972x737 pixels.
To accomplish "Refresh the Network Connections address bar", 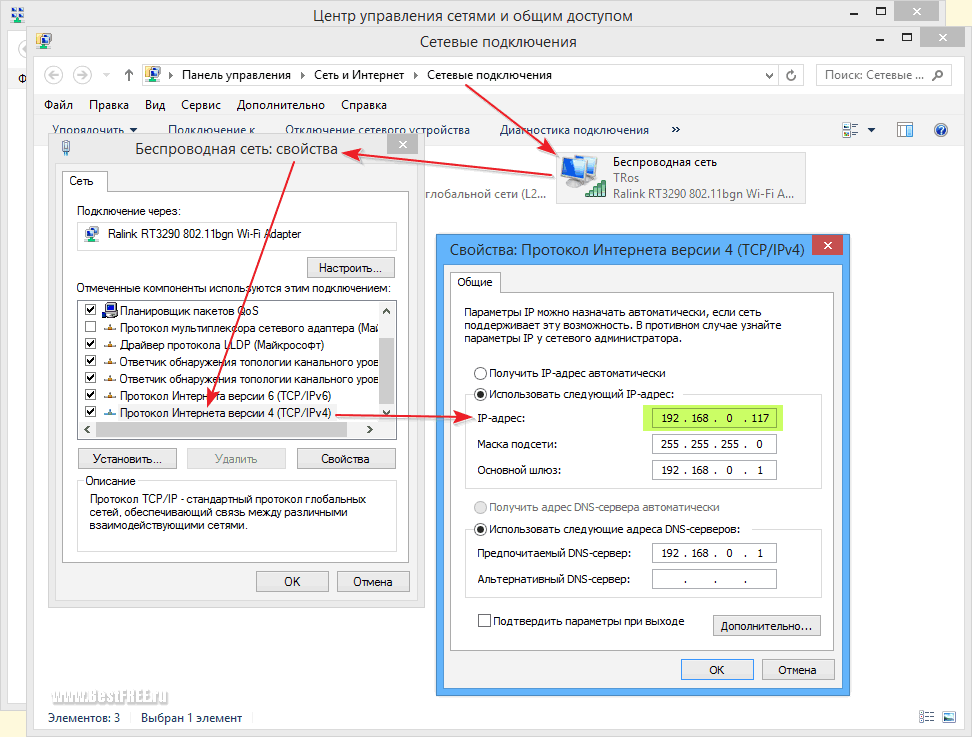I will (791, 75).
